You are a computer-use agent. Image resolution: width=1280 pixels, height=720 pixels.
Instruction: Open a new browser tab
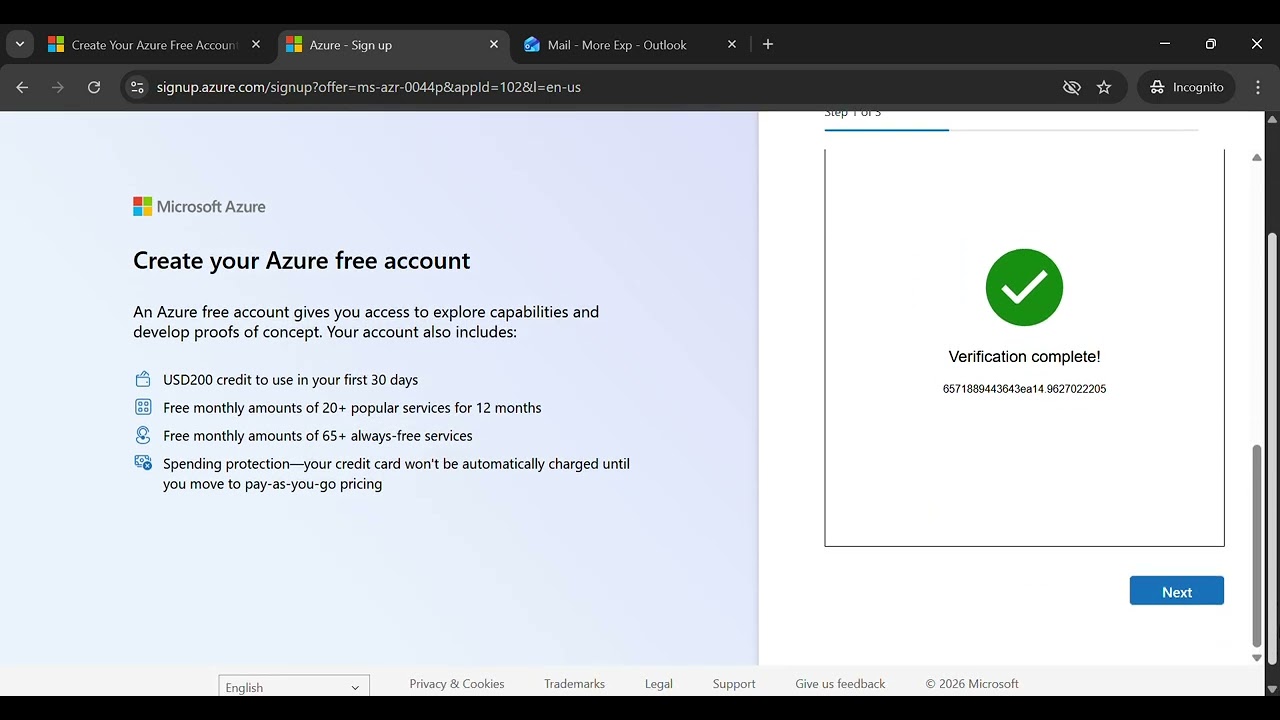click(x=768, y=44)
